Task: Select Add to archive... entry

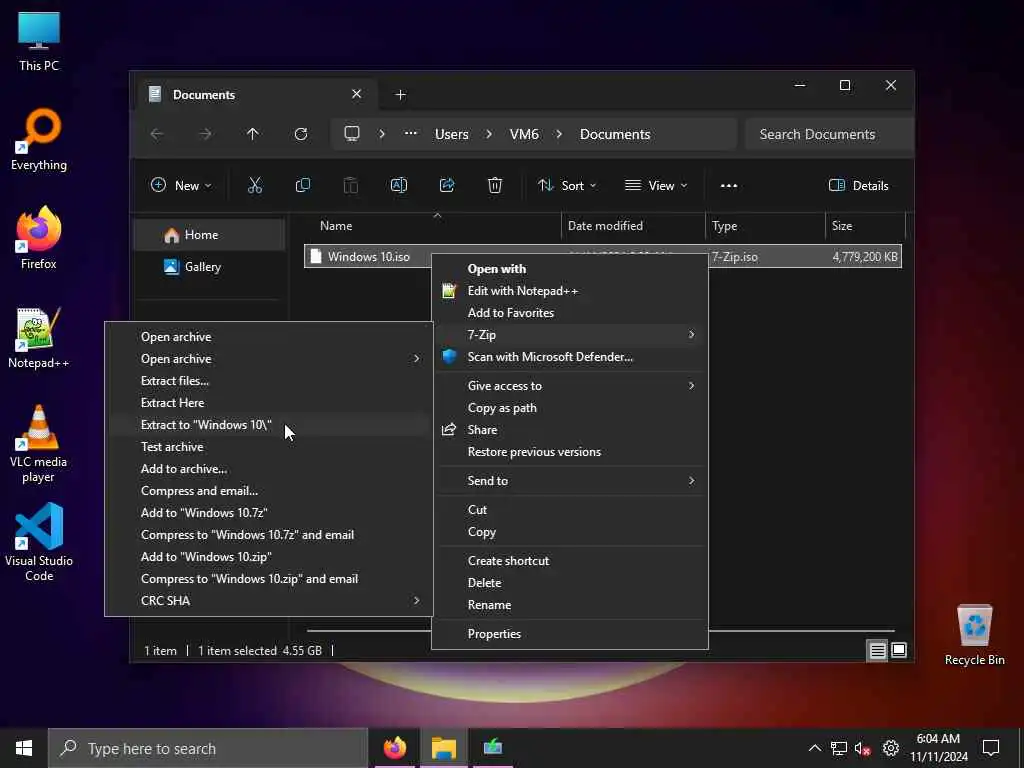Action: (268, 469)
